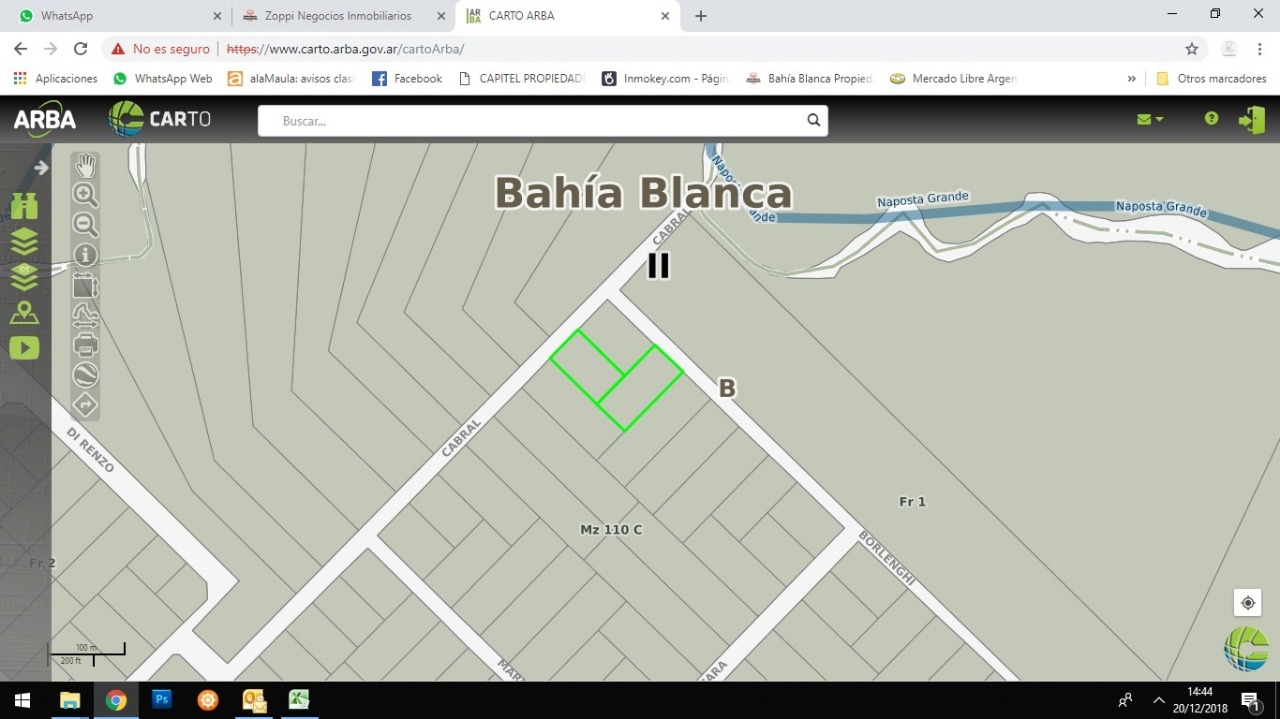Viewport: 1280px width, 719px height.
Task: Open Excel from the taskbar
Action: coord(299,700)
